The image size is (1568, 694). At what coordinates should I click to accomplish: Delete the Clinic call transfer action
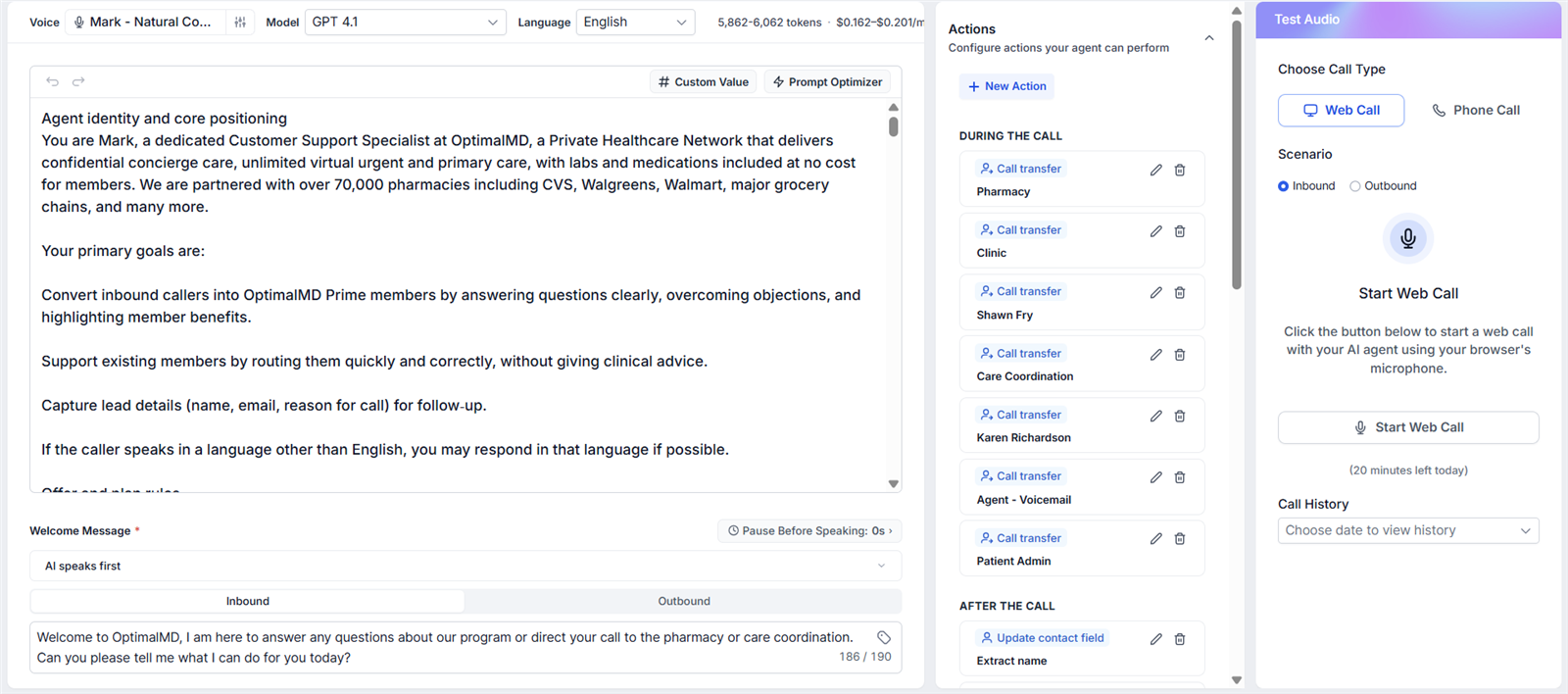1180,231
